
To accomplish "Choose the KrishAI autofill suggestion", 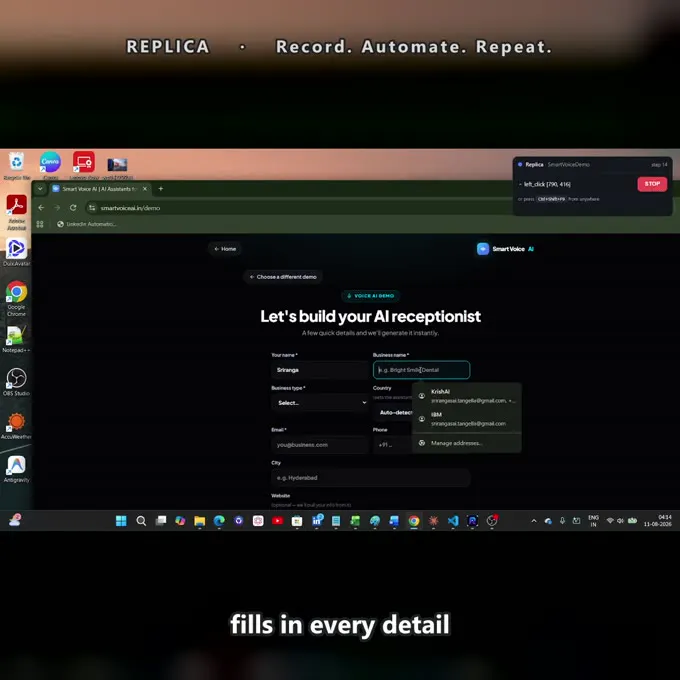I will [467, 396].
